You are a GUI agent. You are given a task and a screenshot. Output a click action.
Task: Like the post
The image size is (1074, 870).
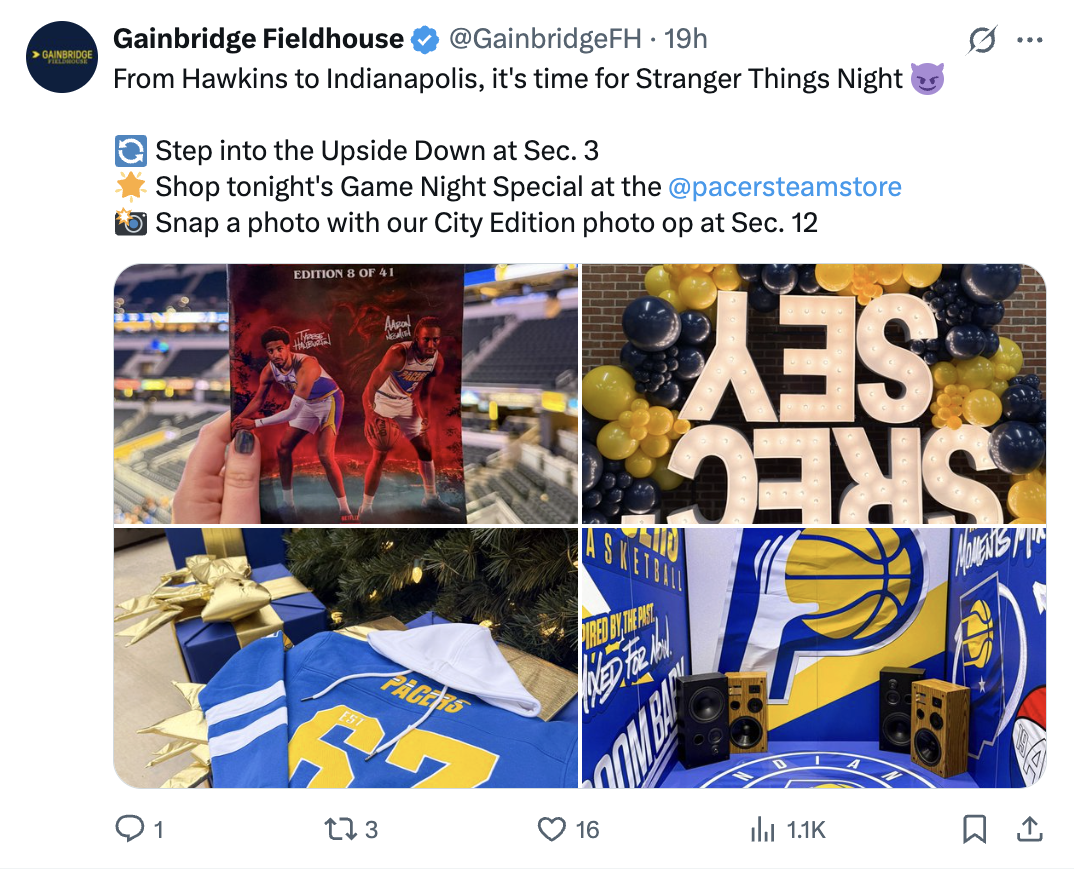coord(551,829)
